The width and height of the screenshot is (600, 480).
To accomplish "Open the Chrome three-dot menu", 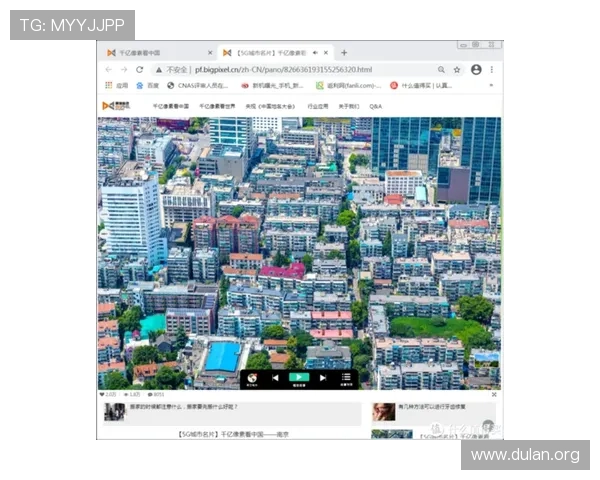I will [x=493, y=70].
